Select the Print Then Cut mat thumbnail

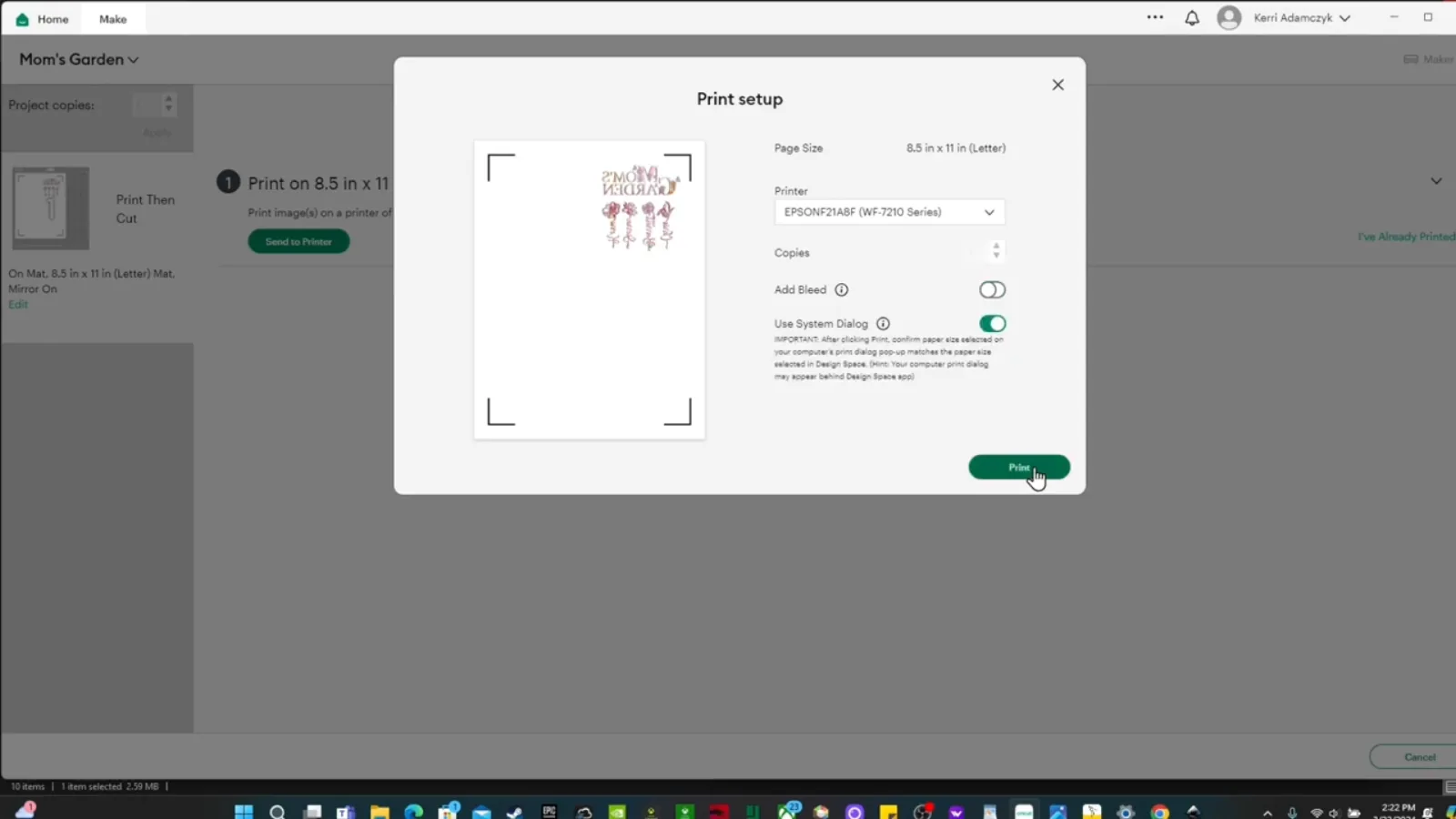pyautogui.click(x=51, y=208)
